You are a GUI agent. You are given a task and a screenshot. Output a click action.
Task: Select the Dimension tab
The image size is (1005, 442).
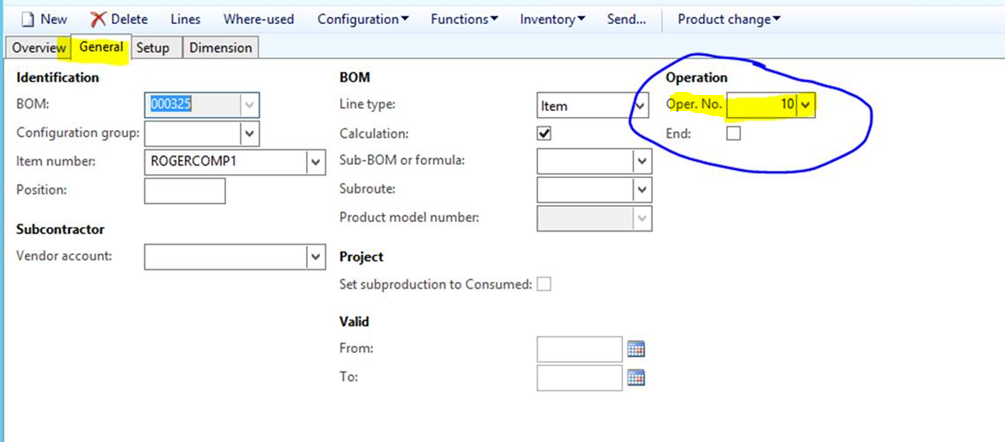pos(220,48)
